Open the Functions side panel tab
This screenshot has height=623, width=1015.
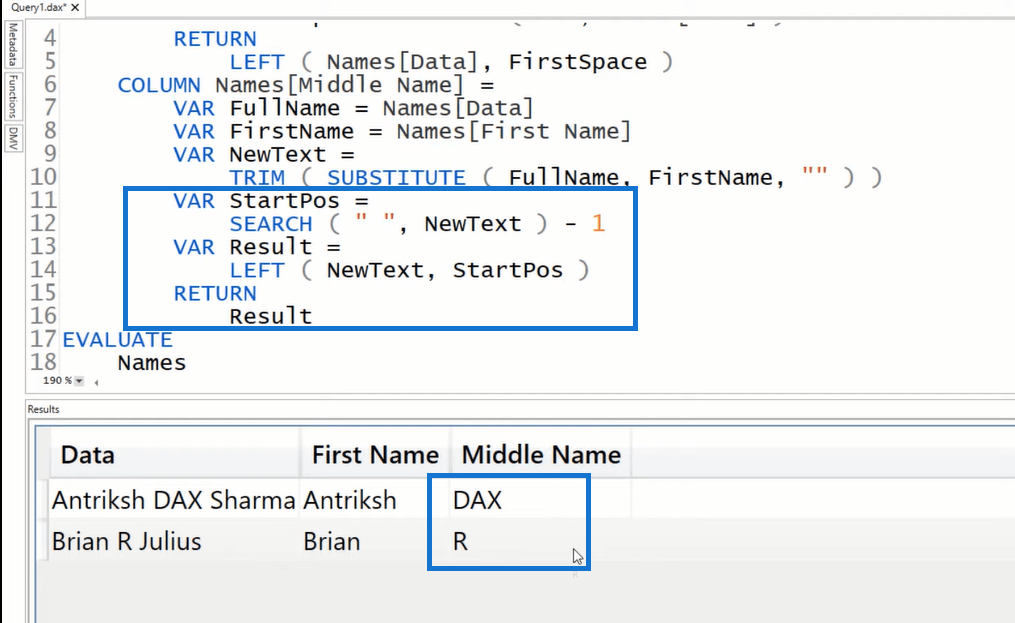(x=13, y=96)
